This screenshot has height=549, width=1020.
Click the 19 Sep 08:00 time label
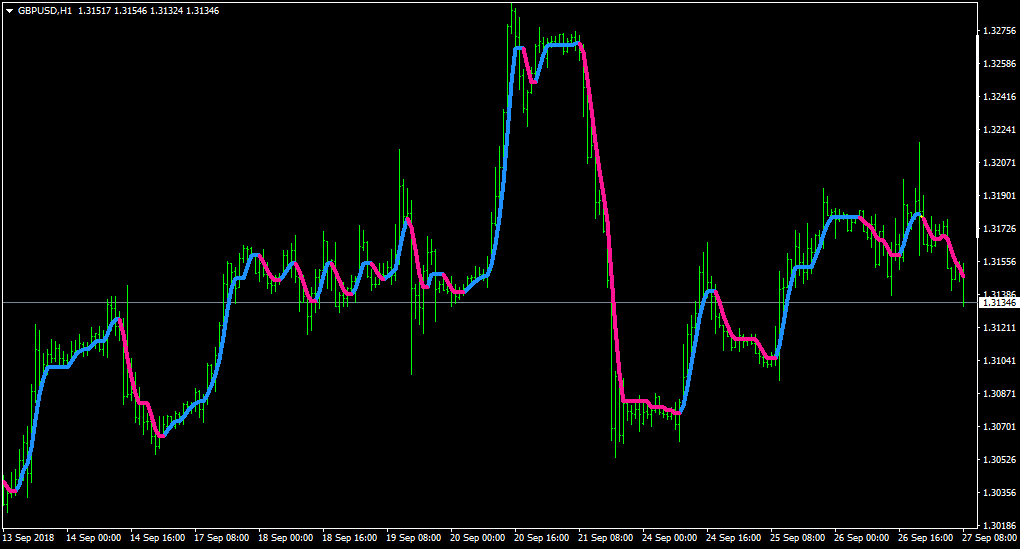(414, 538)
